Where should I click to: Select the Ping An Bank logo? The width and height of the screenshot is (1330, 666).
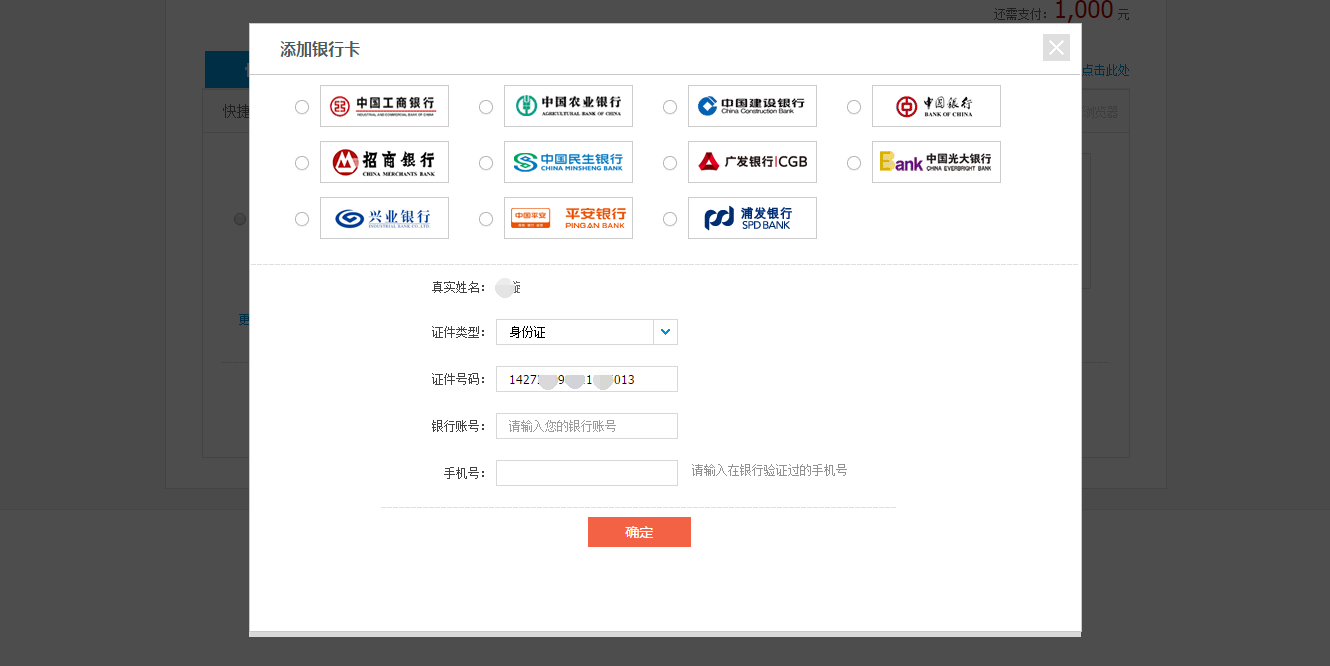[x=568, y=218]
